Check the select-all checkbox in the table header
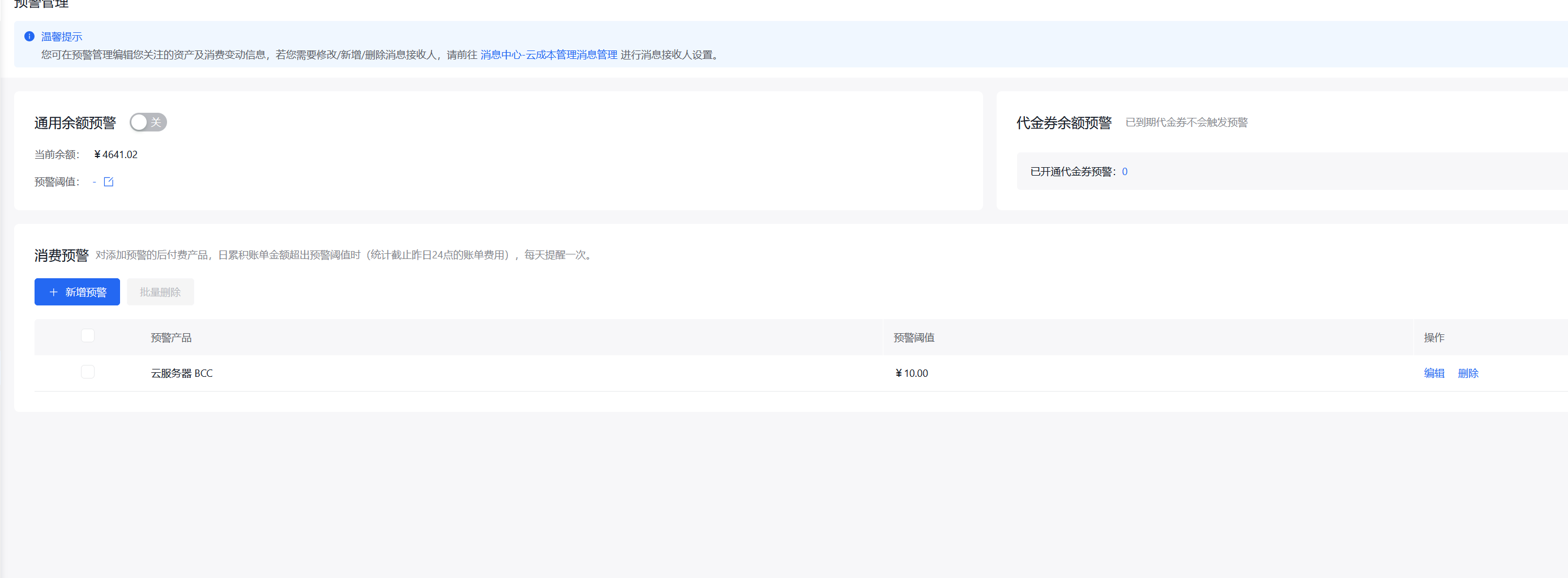1568x578 pixels. (88, 335)
